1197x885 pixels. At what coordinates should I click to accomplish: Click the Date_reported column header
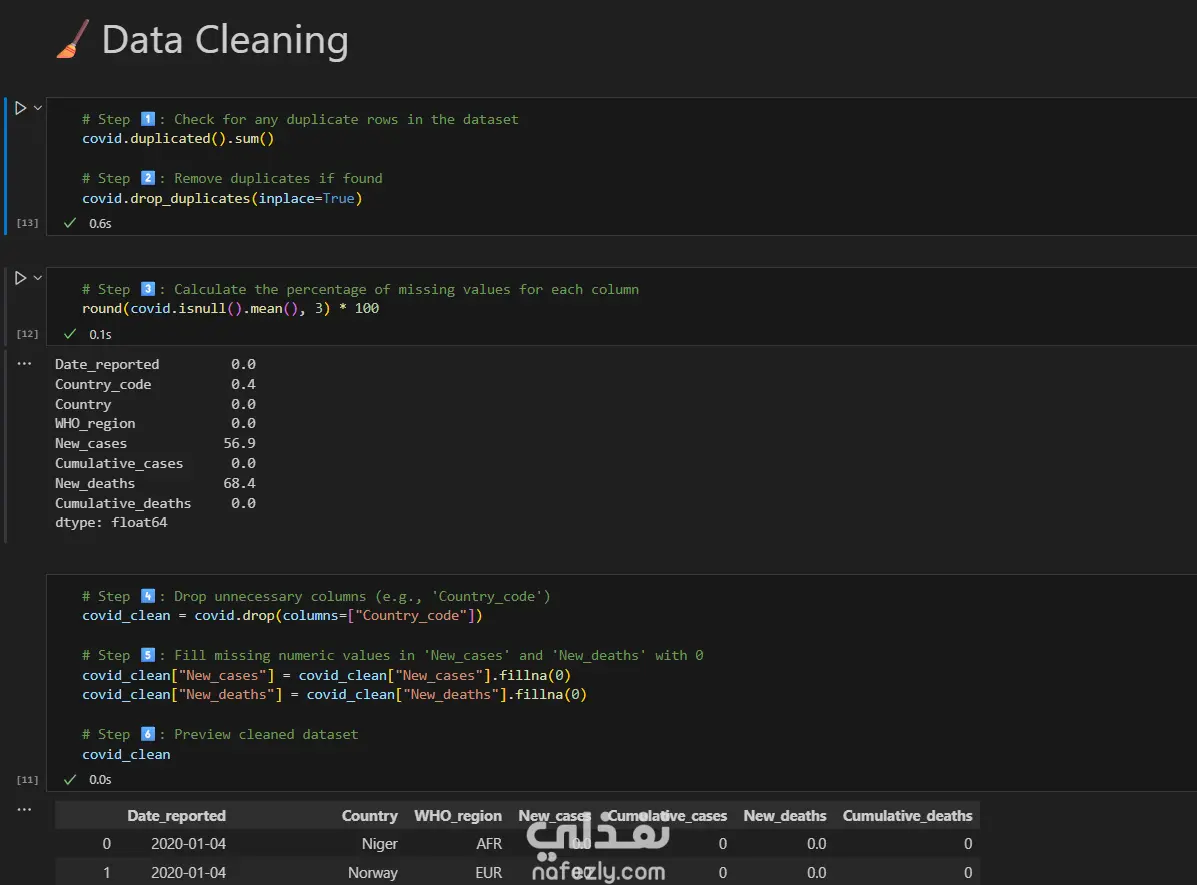tap(176, 816)
